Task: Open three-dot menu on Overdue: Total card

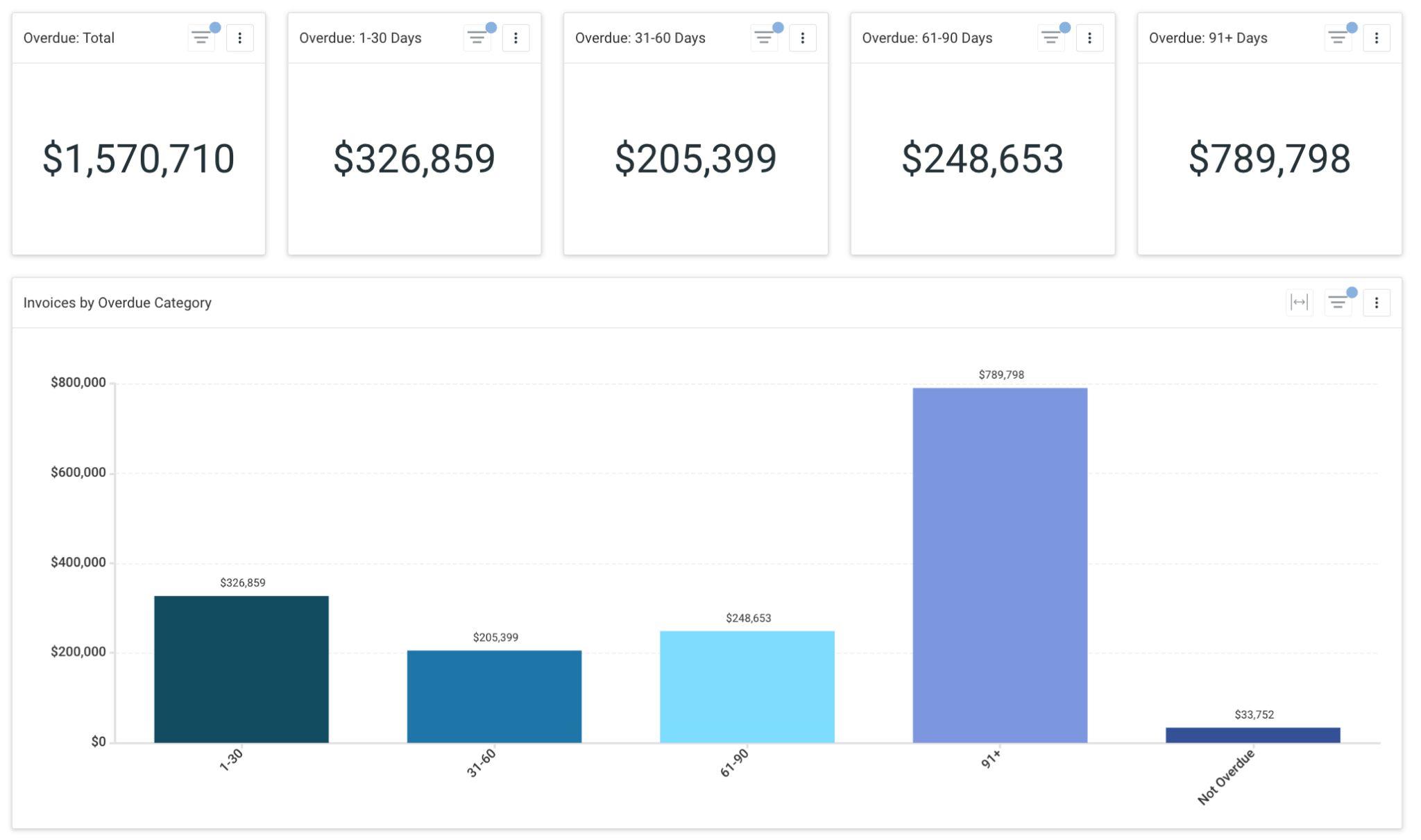Action: coord(240,38)
